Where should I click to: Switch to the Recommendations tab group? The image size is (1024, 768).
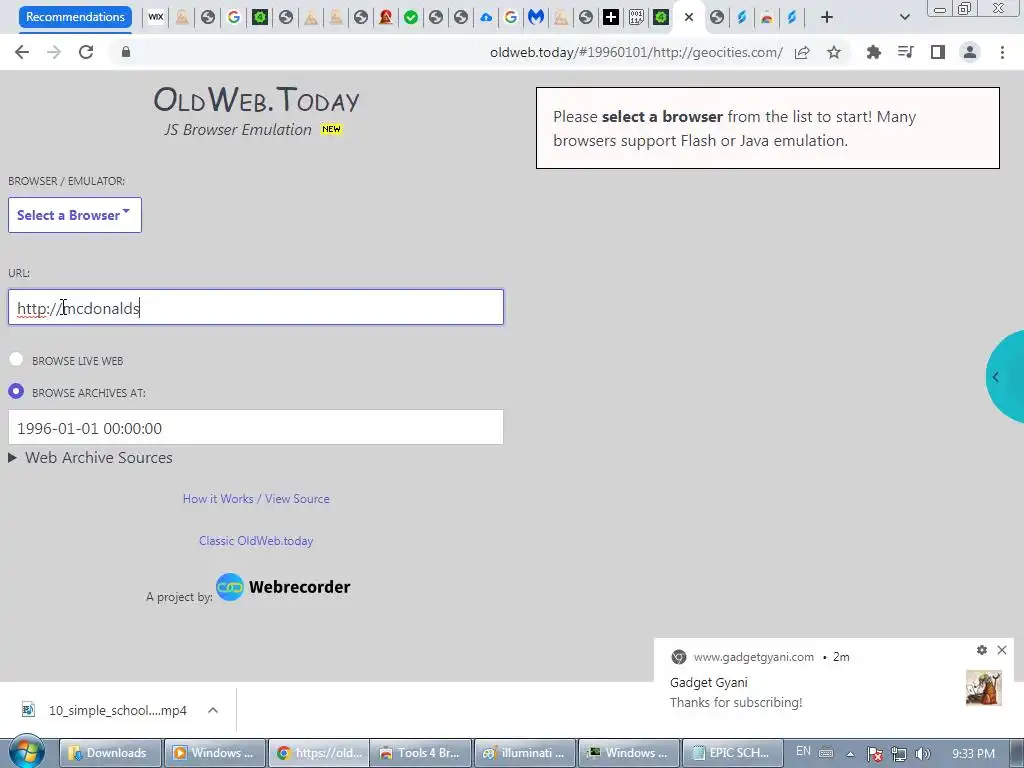(75, 17)
